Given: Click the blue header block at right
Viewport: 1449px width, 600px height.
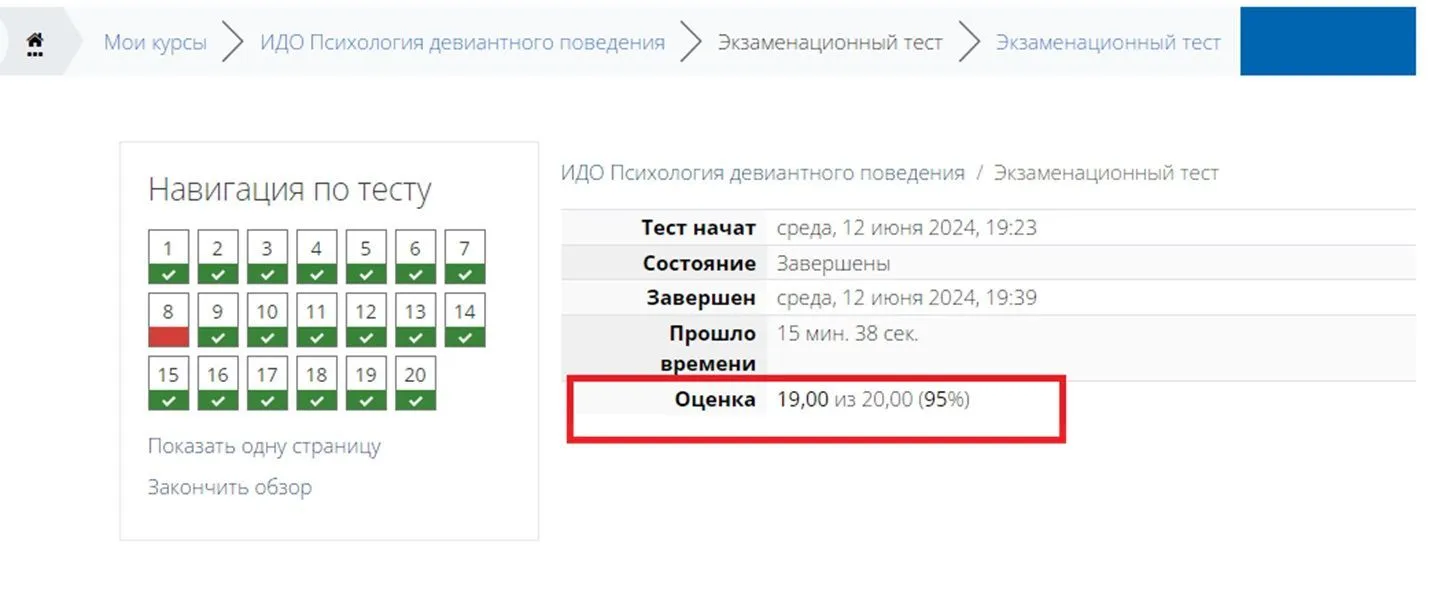Looking at the screenshot, I should 1327,41.
